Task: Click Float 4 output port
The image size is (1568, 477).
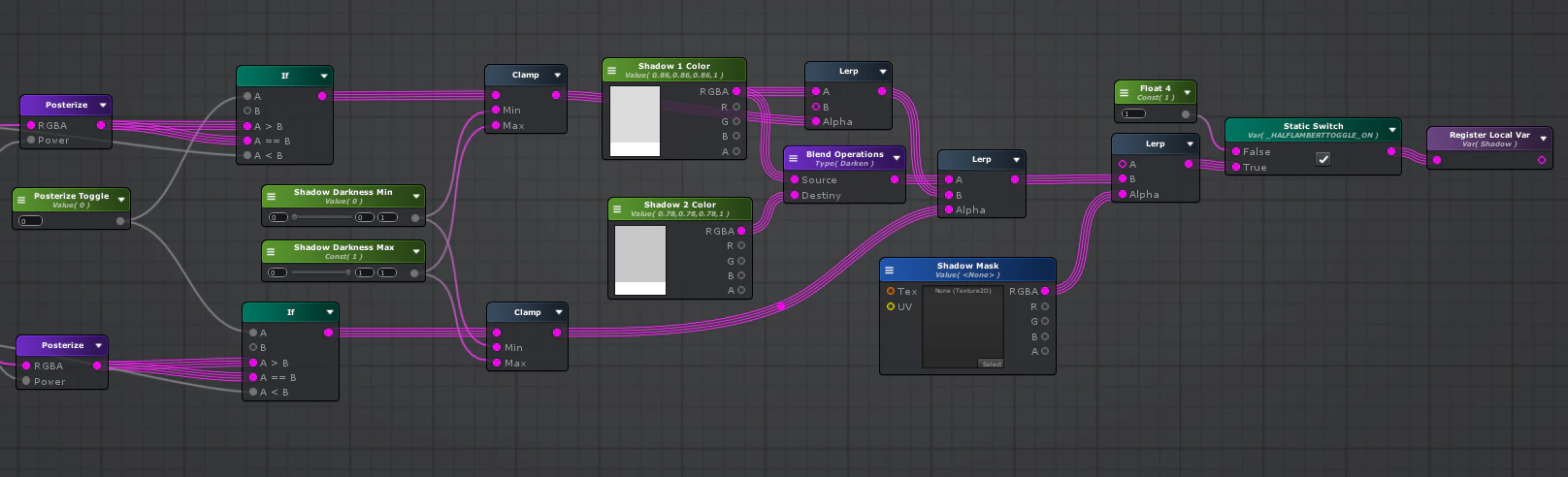Action: (1186, 114)
